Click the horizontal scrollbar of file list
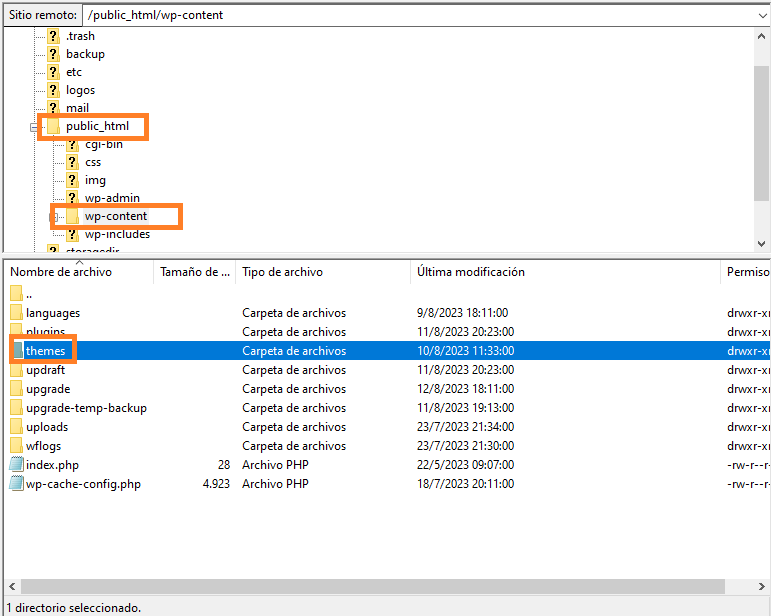 click(x=380, y=586)
